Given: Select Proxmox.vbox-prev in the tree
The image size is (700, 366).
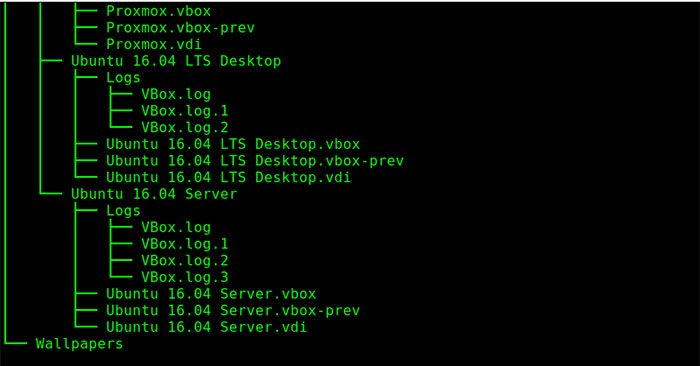Looking at the screenshot, I should [x=180, y=28].
